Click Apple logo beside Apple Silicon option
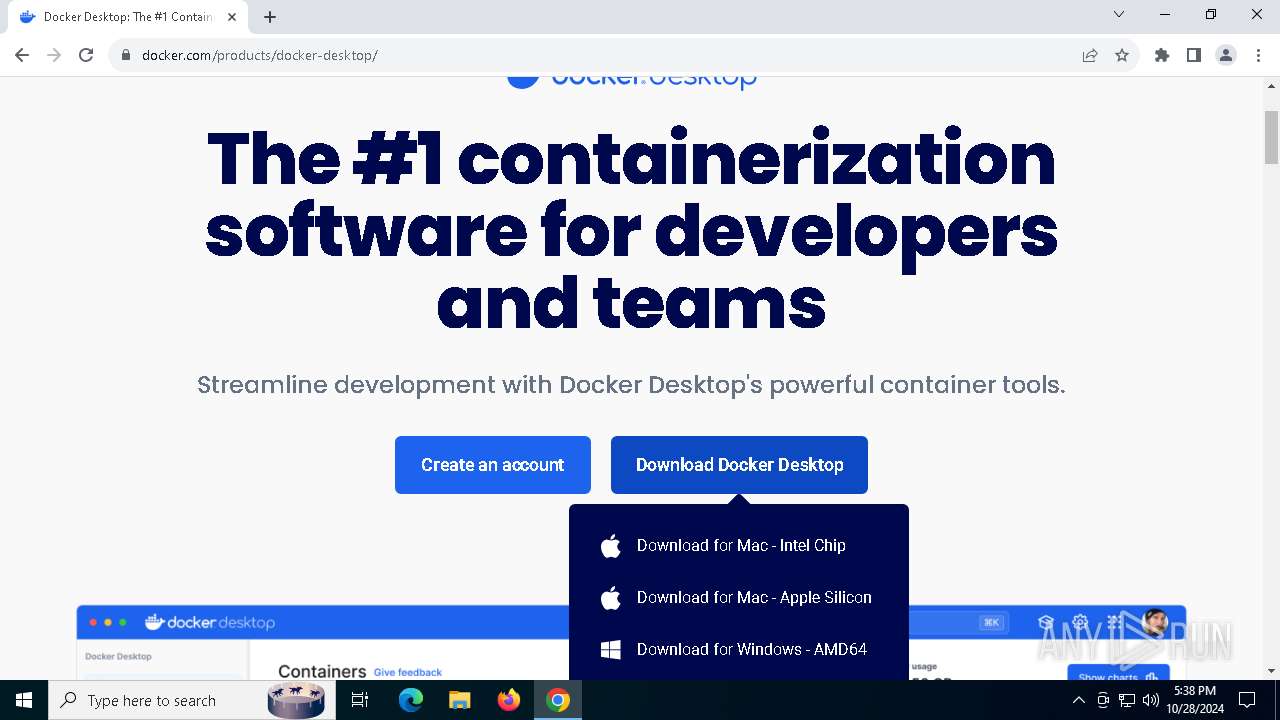Viewport: 1280px width, 720px height. [x=611, y=597]
